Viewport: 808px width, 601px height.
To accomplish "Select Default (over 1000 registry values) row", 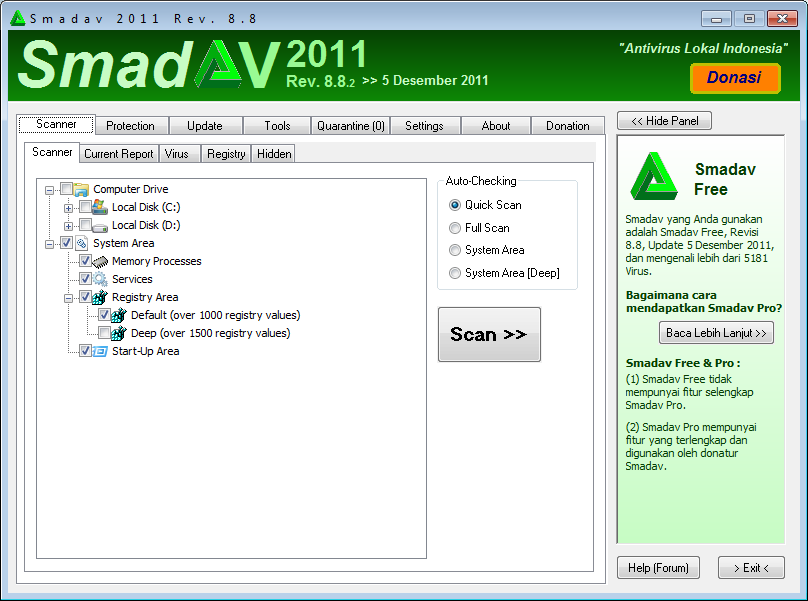I will coord(216,315).
